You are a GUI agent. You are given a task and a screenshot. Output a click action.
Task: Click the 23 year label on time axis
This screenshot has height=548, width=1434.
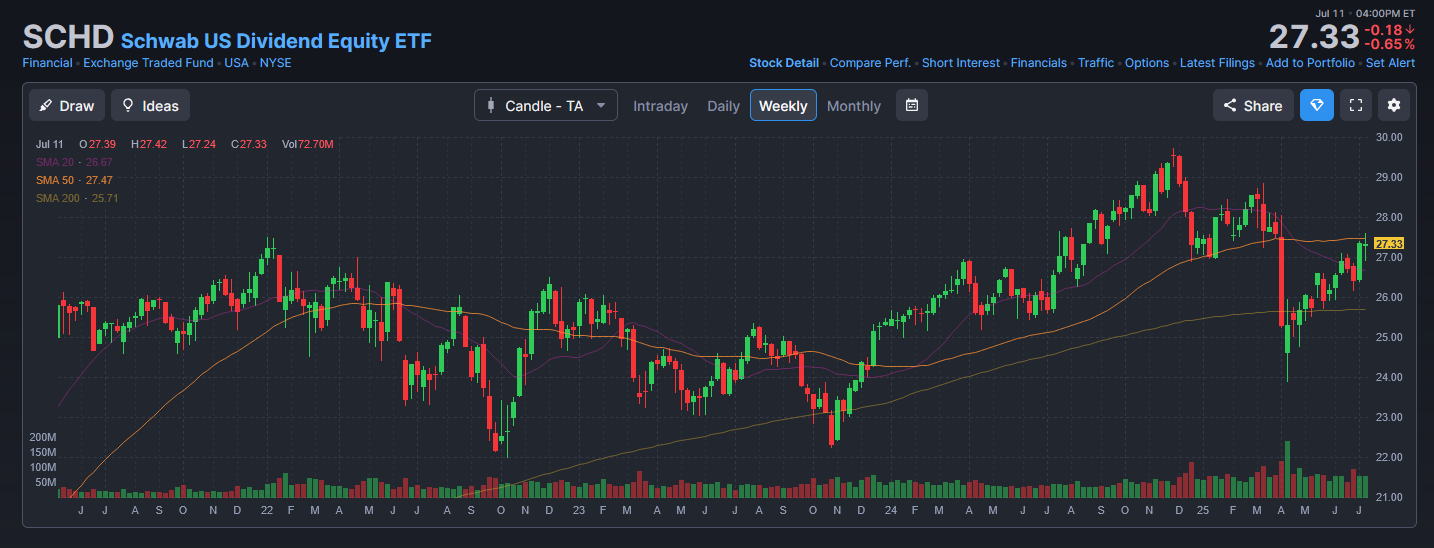(x=578, y=510)
